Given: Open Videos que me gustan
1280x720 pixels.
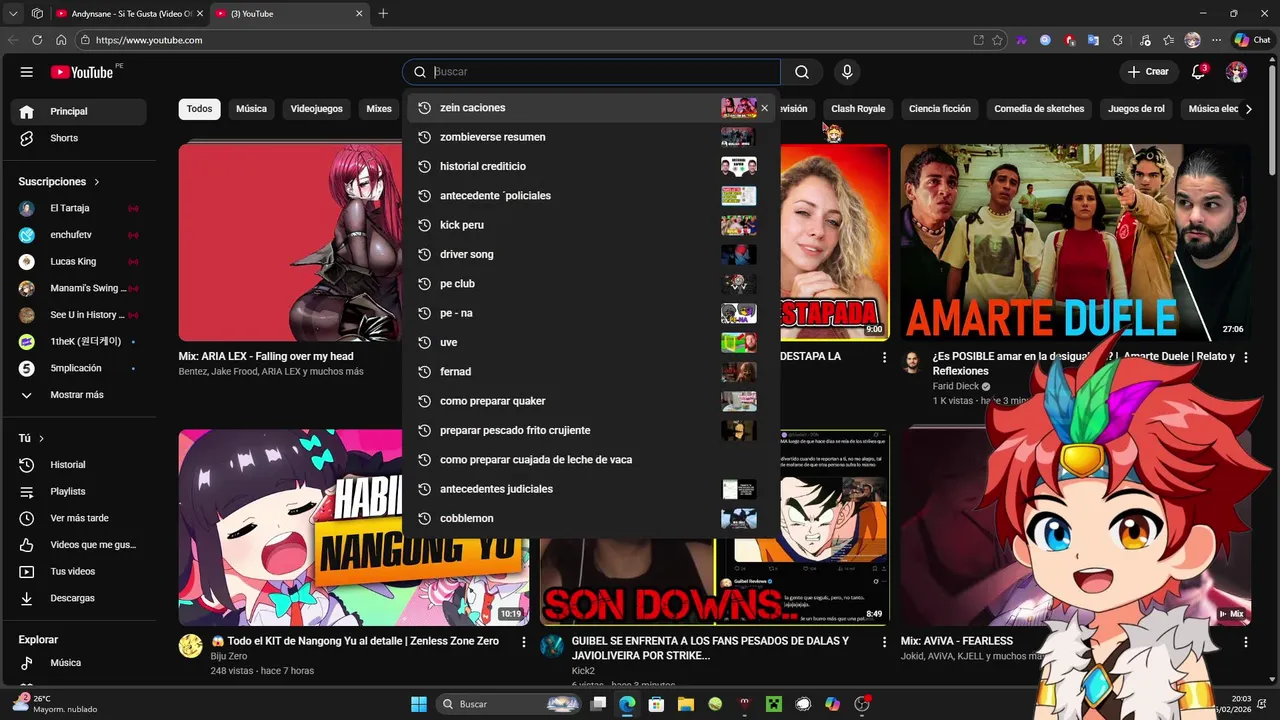Looking at the screenshot, I should click(78, 545).
